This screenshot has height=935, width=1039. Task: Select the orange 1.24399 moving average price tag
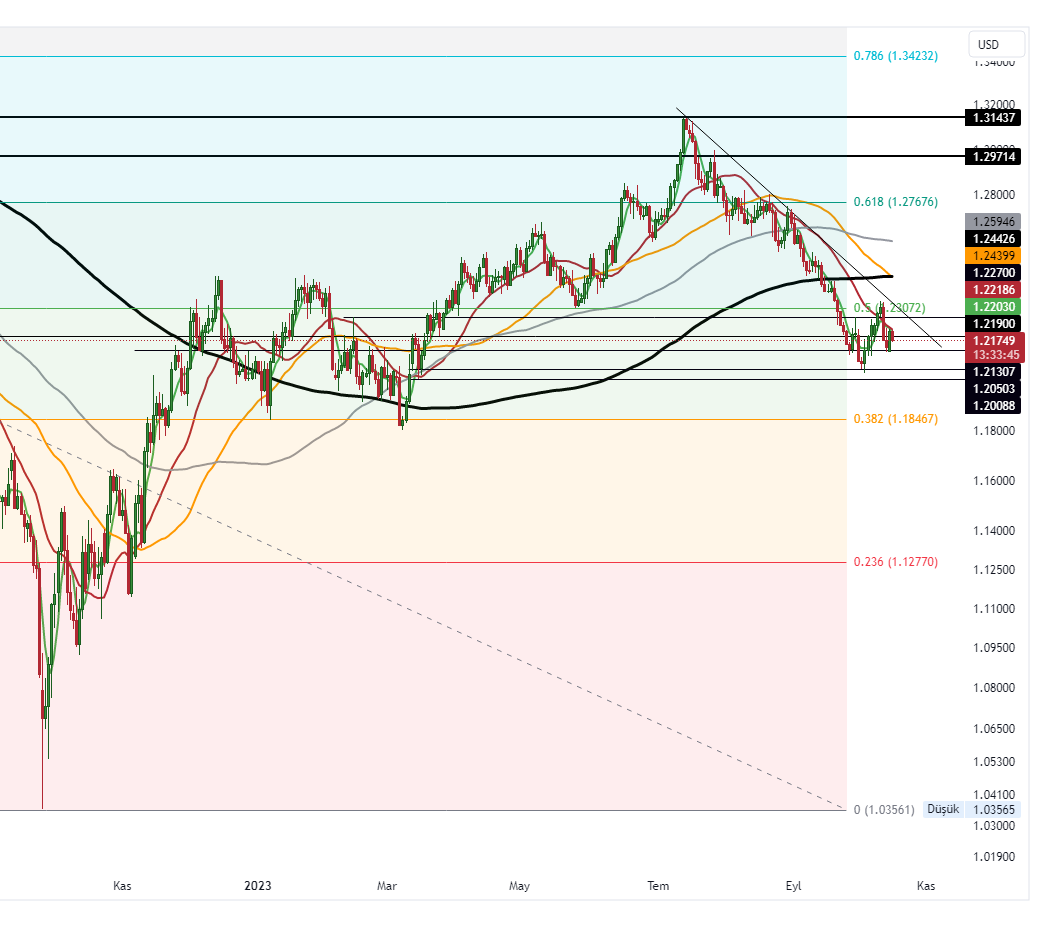pos(994,256)
